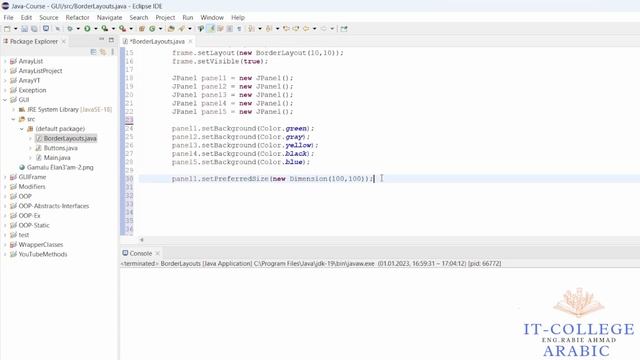Close the Package Explorer view
The width and height of the screenshot is (640, 360).
point(64,42)
